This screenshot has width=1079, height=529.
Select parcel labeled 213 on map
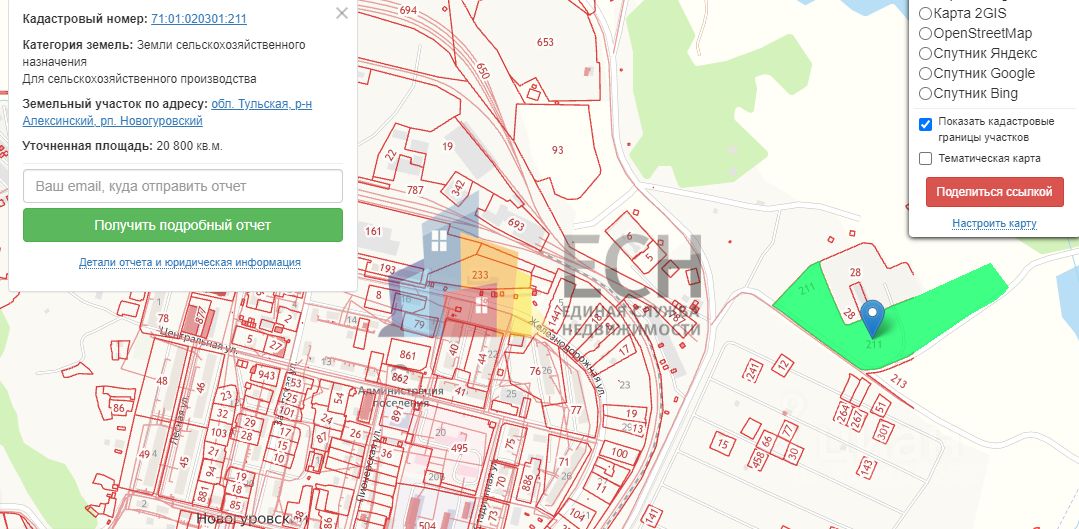pos(899,379)
